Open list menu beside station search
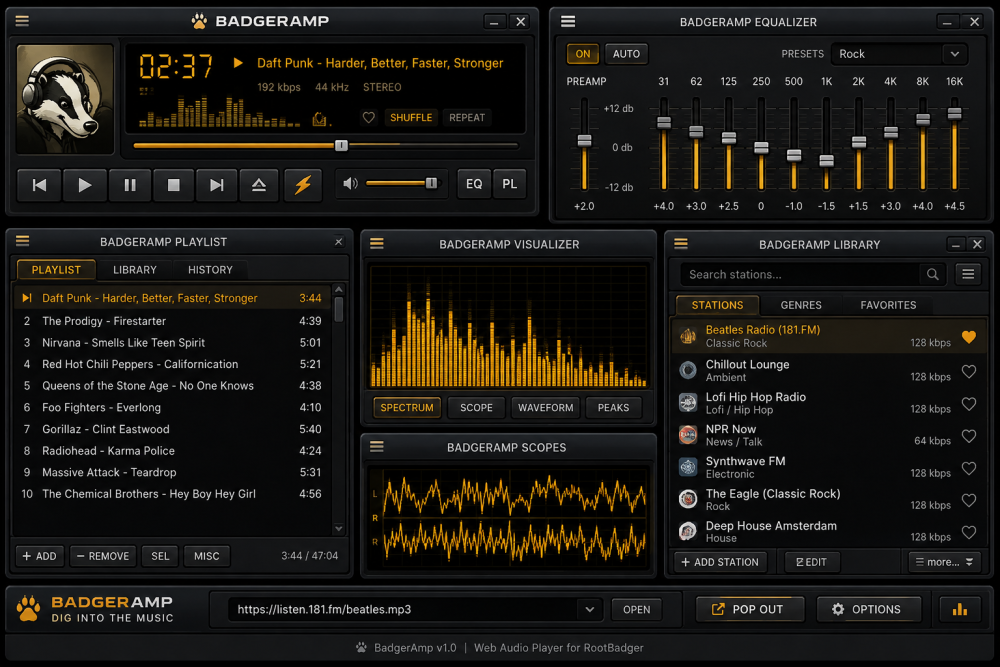 coord(968,274)
